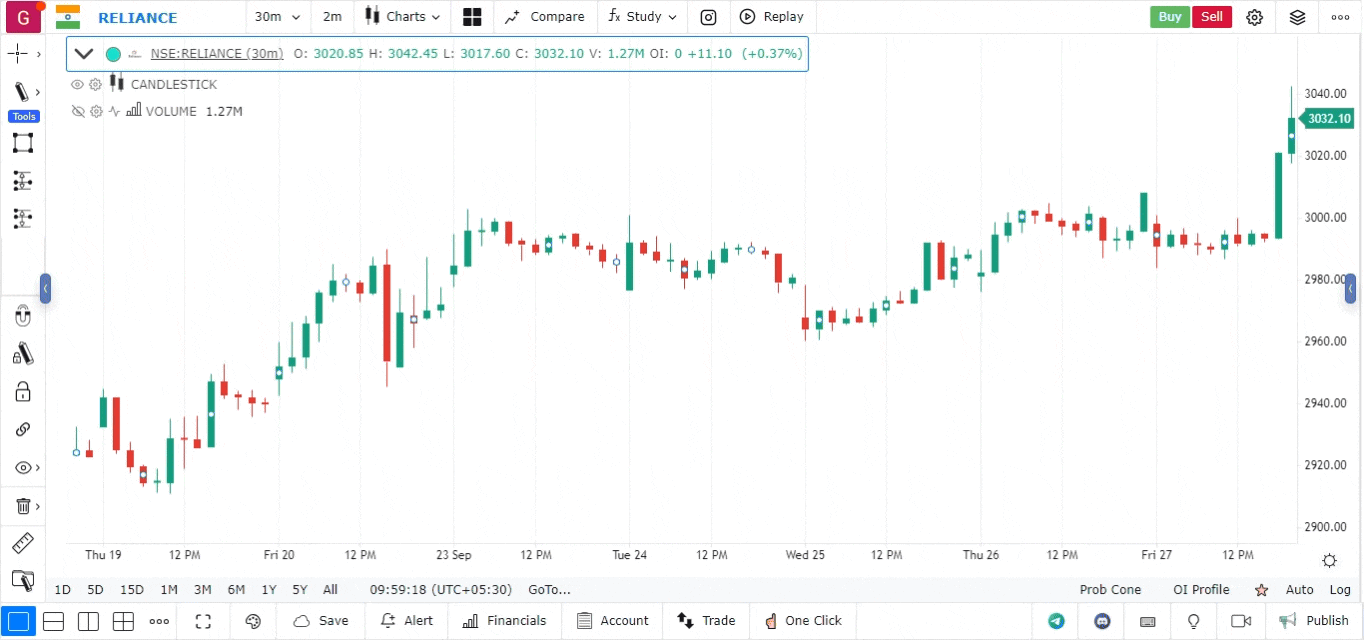Click the lightbulb ideas icon

[x=1193, y=621]
